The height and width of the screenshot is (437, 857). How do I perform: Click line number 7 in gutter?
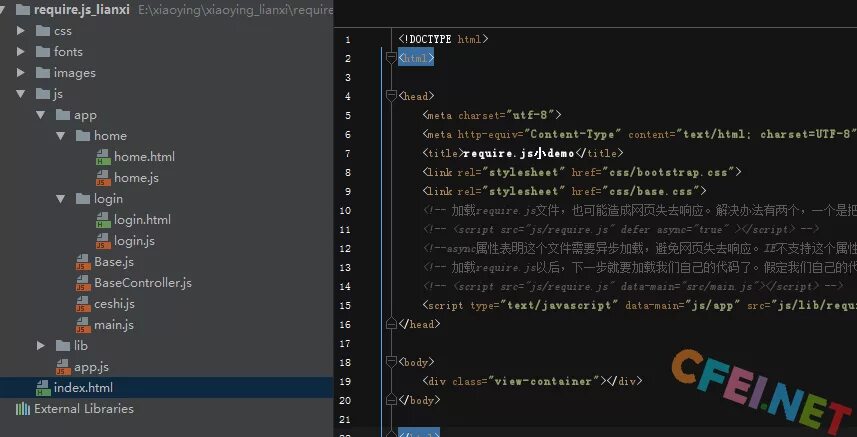[x=348, y=153]
